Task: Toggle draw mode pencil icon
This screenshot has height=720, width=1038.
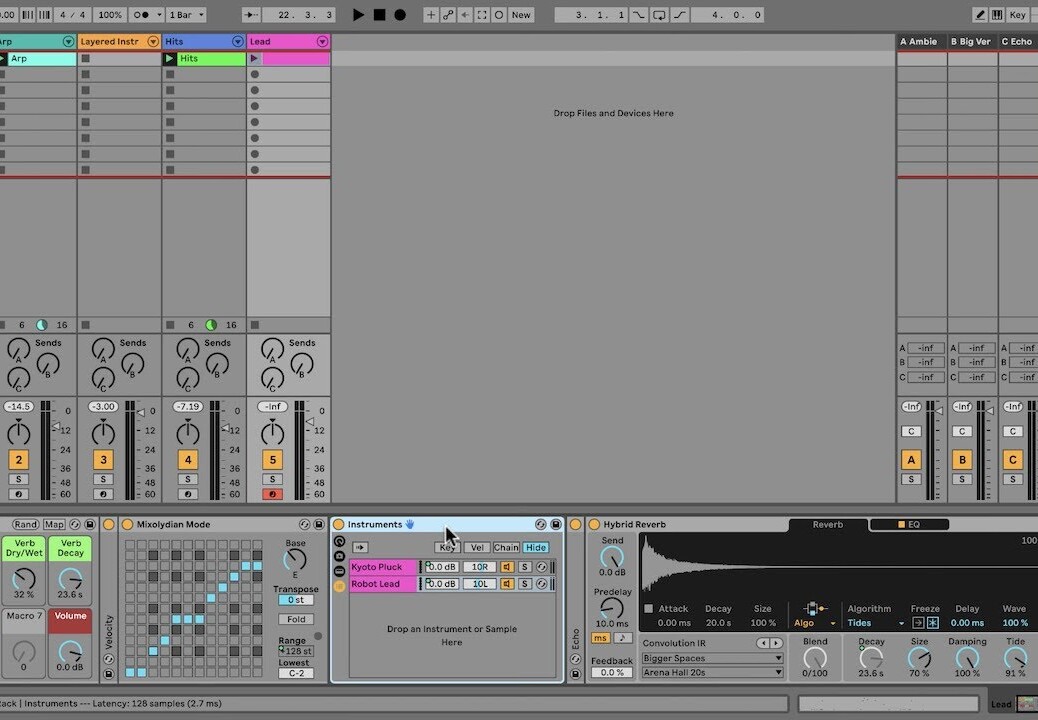Action: coord(980,15)
